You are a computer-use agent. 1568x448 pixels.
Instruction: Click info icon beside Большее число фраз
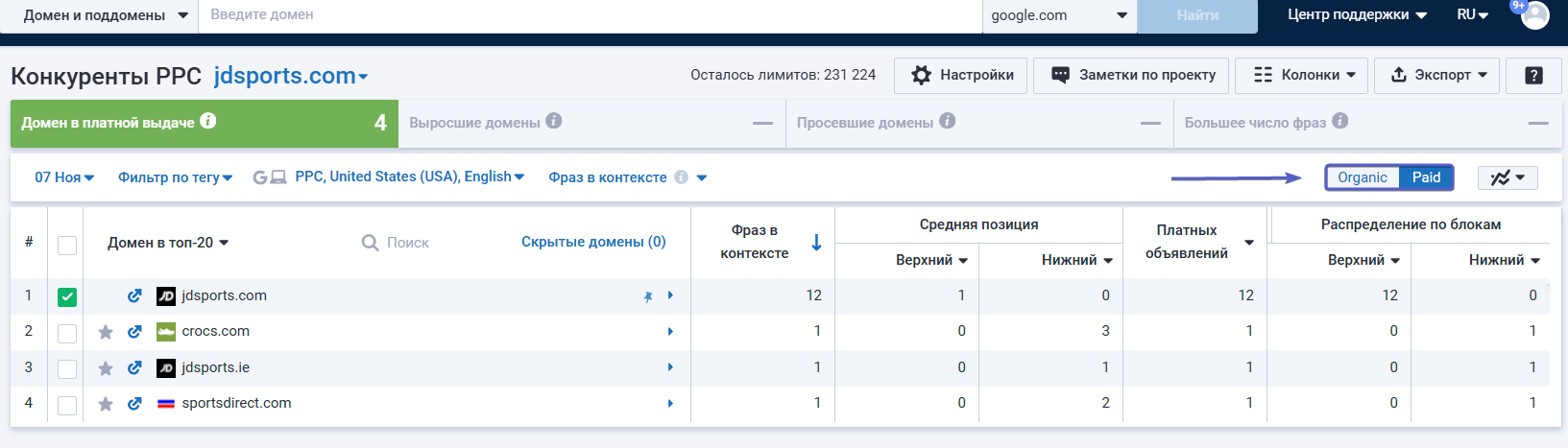[1340, 121]
